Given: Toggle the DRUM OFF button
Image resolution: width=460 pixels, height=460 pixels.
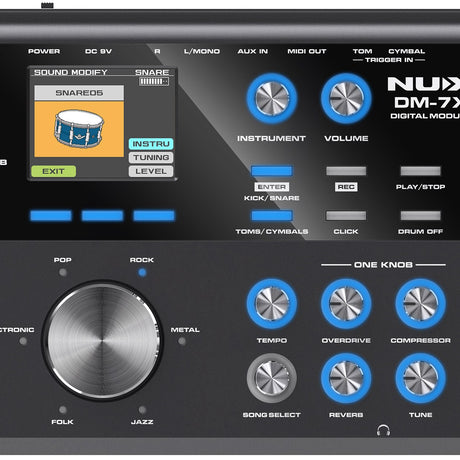Looking at the screenshot, I should point(420,216).
